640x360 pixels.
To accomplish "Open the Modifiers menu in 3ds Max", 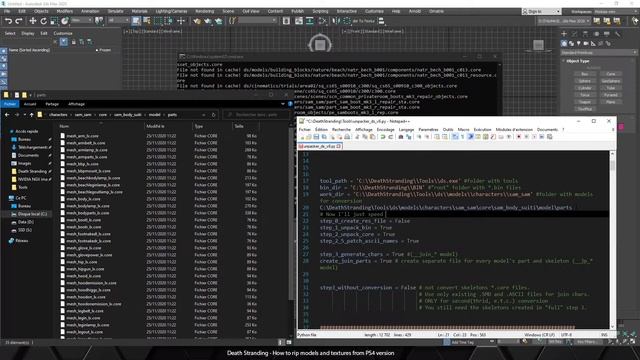I will 64,11.
